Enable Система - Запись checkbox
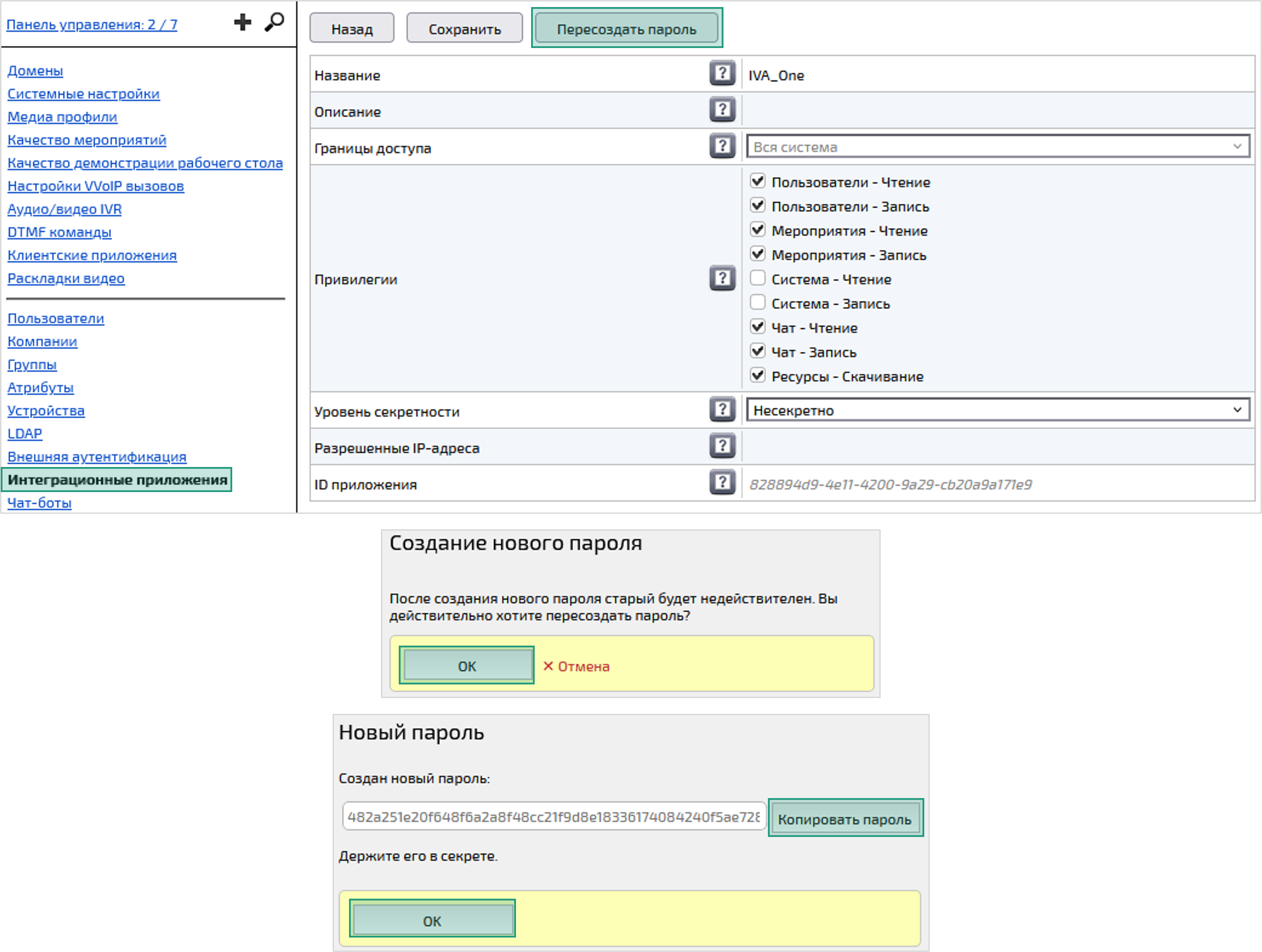Screen dimensions: 1262x952 (x=757, y=303)
